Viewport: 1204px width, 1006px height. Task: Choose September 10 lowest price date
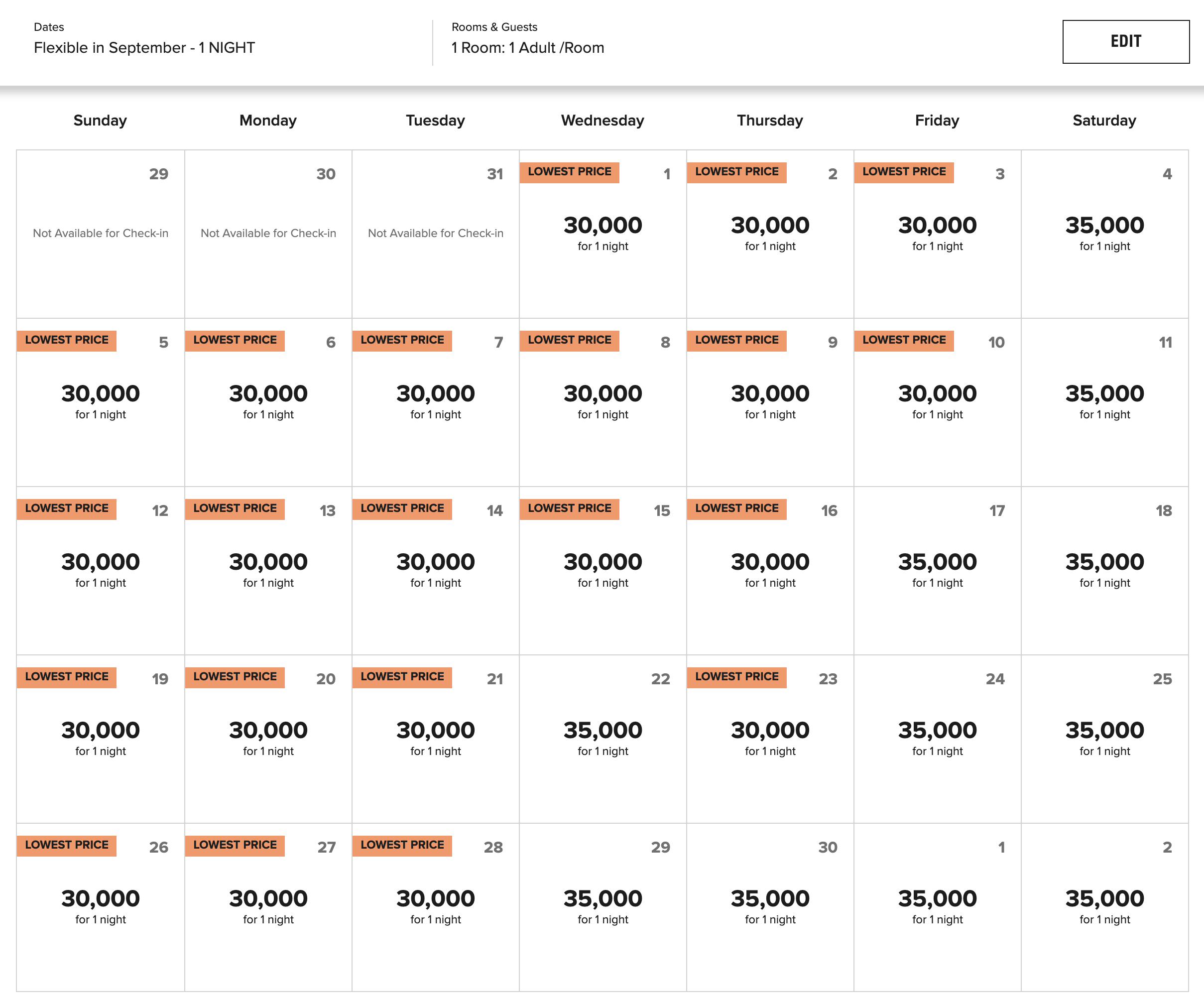(x=937, y=401)
